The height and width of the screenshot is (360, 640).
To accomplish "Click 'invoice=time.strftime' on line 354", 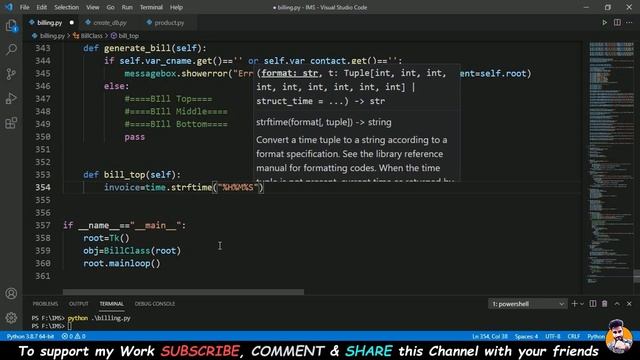I will [x=158, y=187].
